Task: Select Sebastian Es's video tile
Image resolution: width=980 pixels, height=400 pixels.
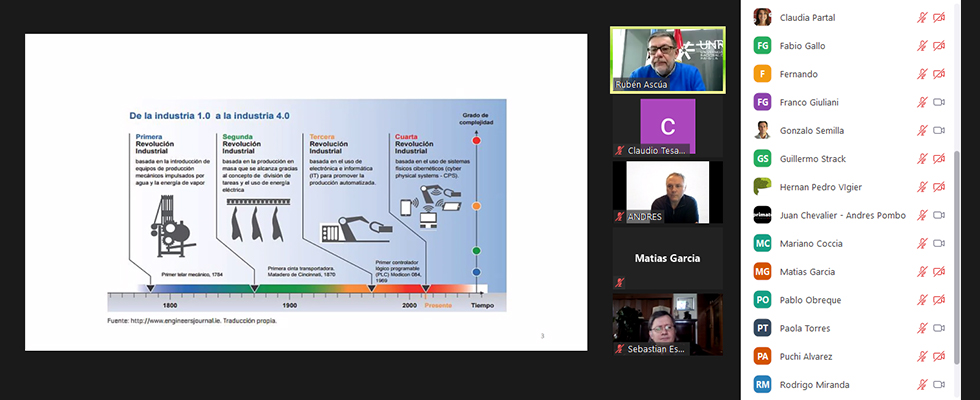Action: (x=668, y=324)
